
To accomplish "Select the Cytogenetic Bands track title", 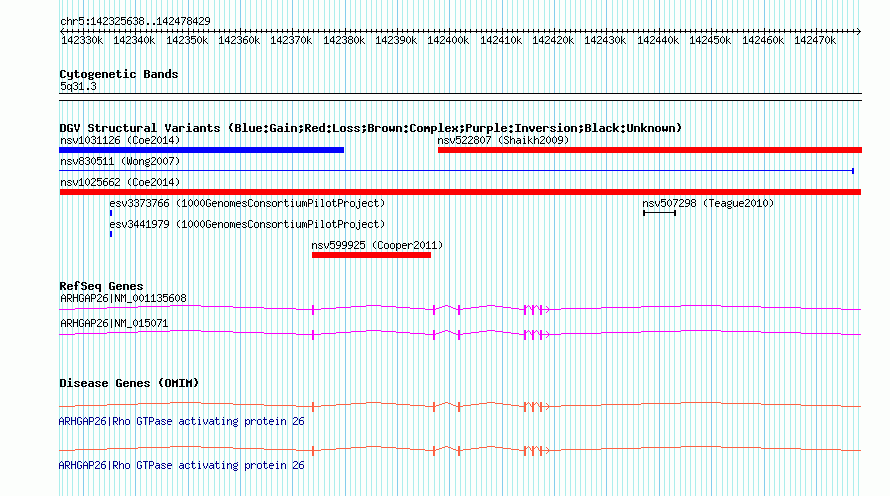I will (119, 74).
